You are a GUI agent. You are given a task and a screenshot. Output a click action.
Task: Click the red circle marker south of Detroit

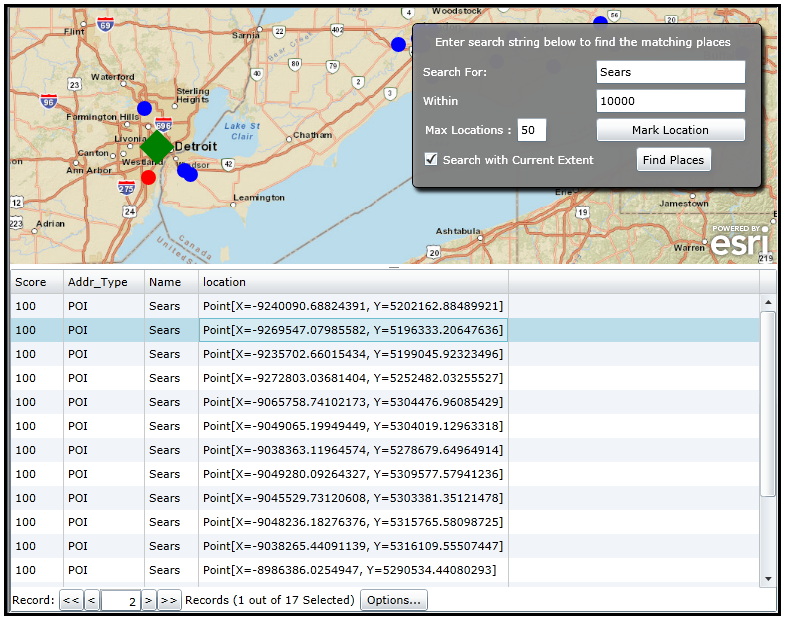[148, 177]
